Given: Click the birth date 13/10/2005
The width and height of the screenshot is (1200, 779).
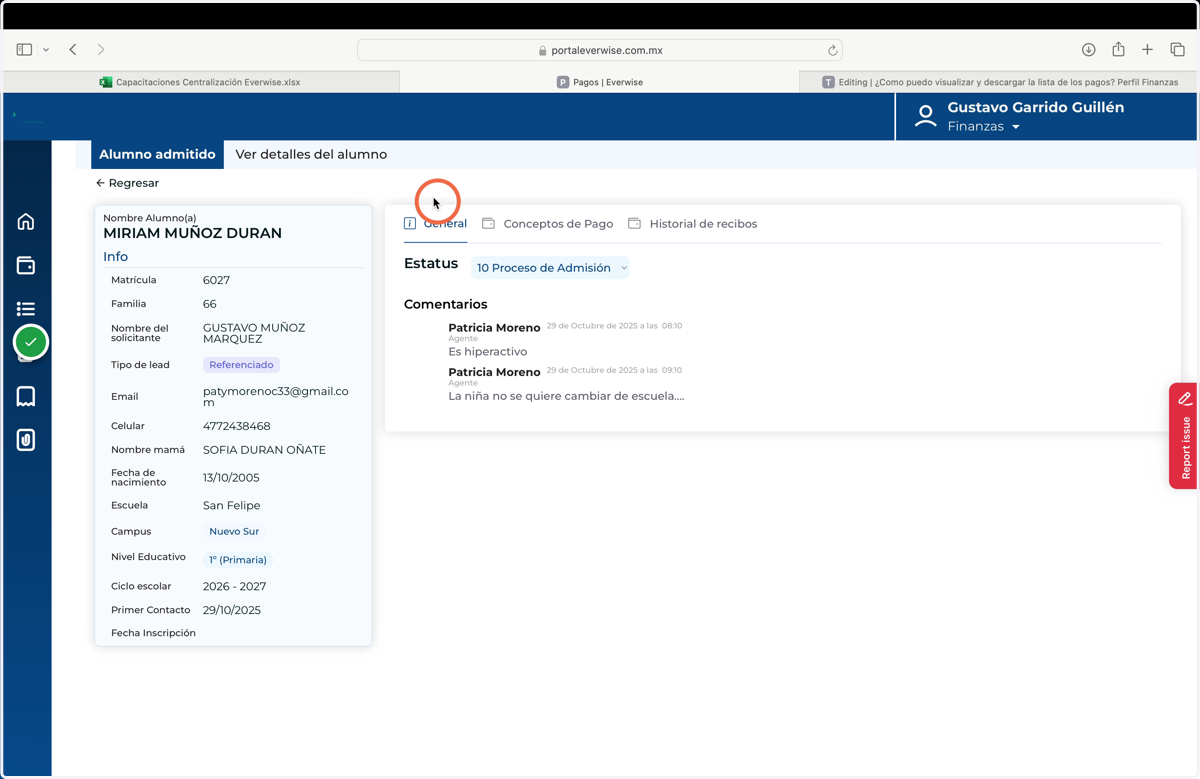Looking at the screenshot, I should click(231, 478).
